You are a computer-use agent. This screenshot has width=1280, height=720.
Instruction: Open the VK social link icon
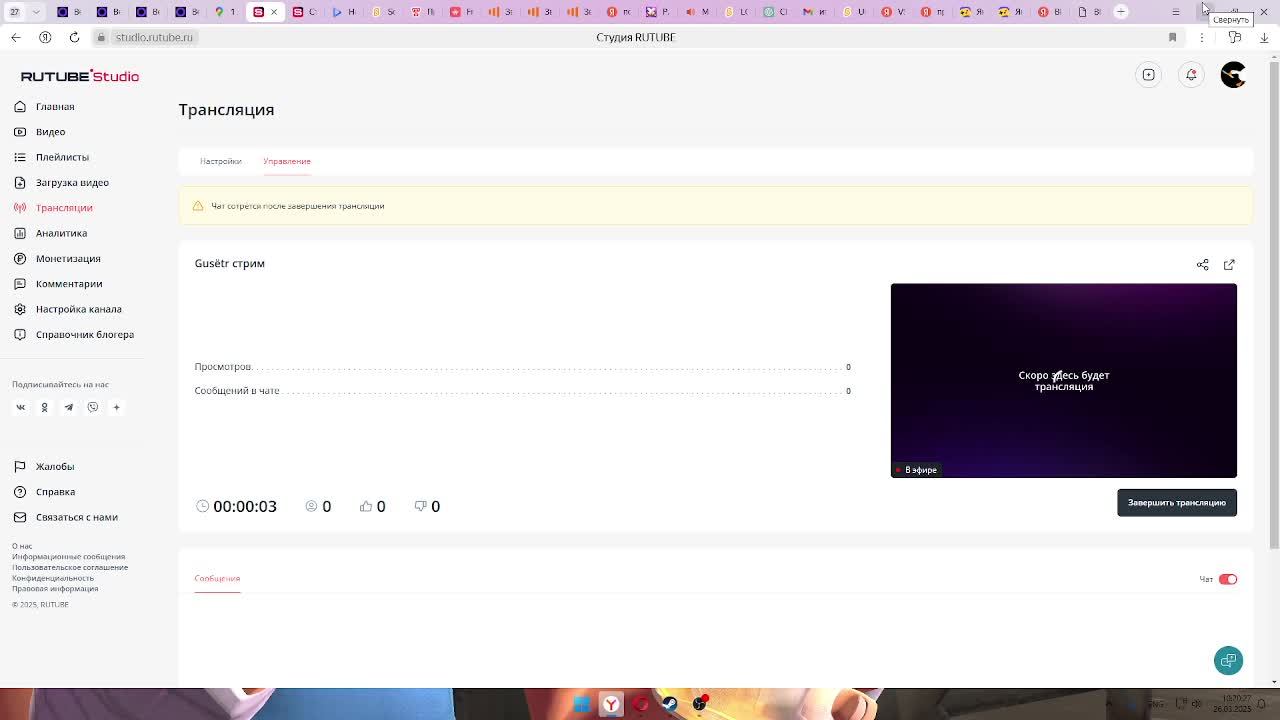tap(20, 407)
